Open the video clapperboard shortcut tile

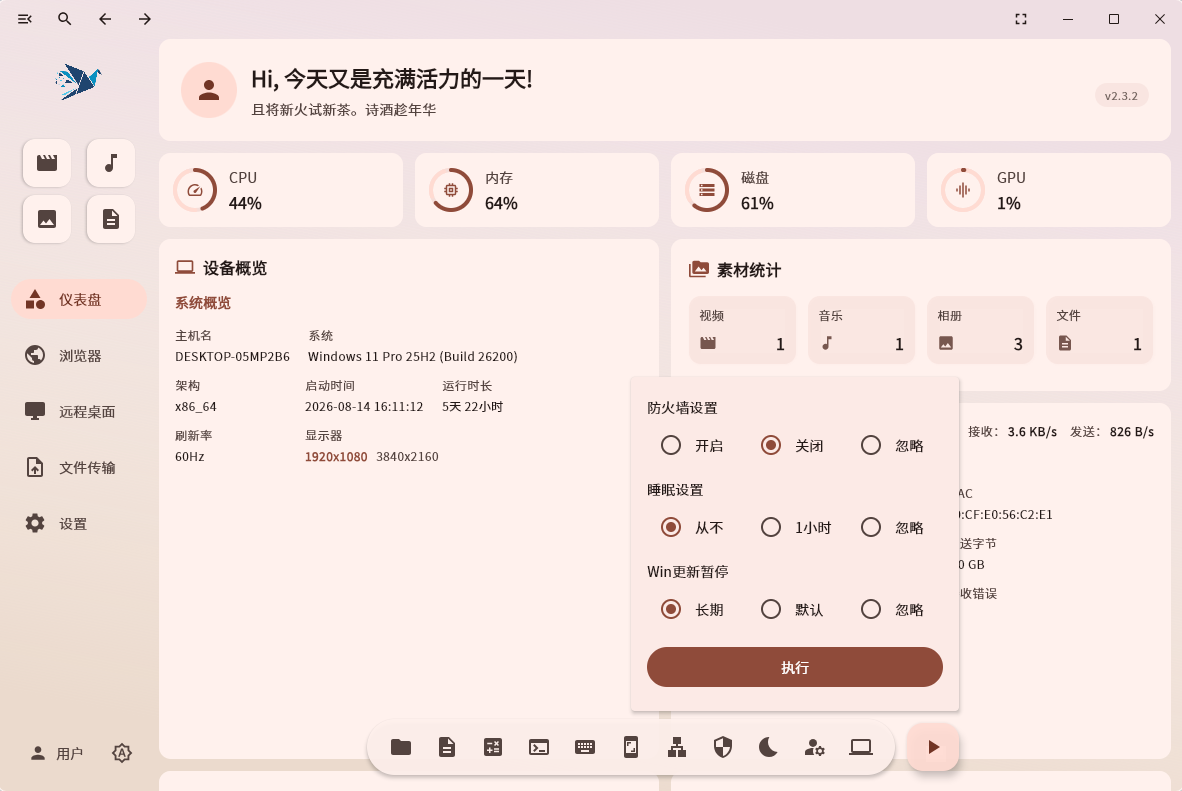pyautogui.click(x=47, y=163)
